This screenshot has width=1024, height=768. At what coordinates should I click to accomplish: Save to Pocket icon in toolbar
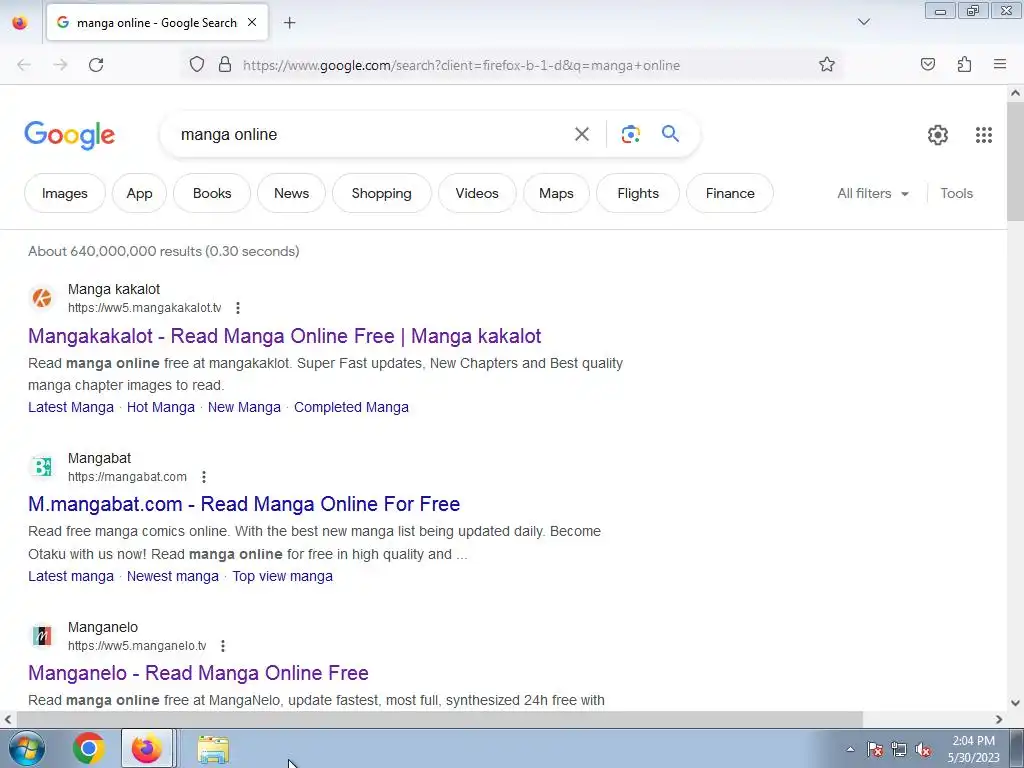click(927, 65)
